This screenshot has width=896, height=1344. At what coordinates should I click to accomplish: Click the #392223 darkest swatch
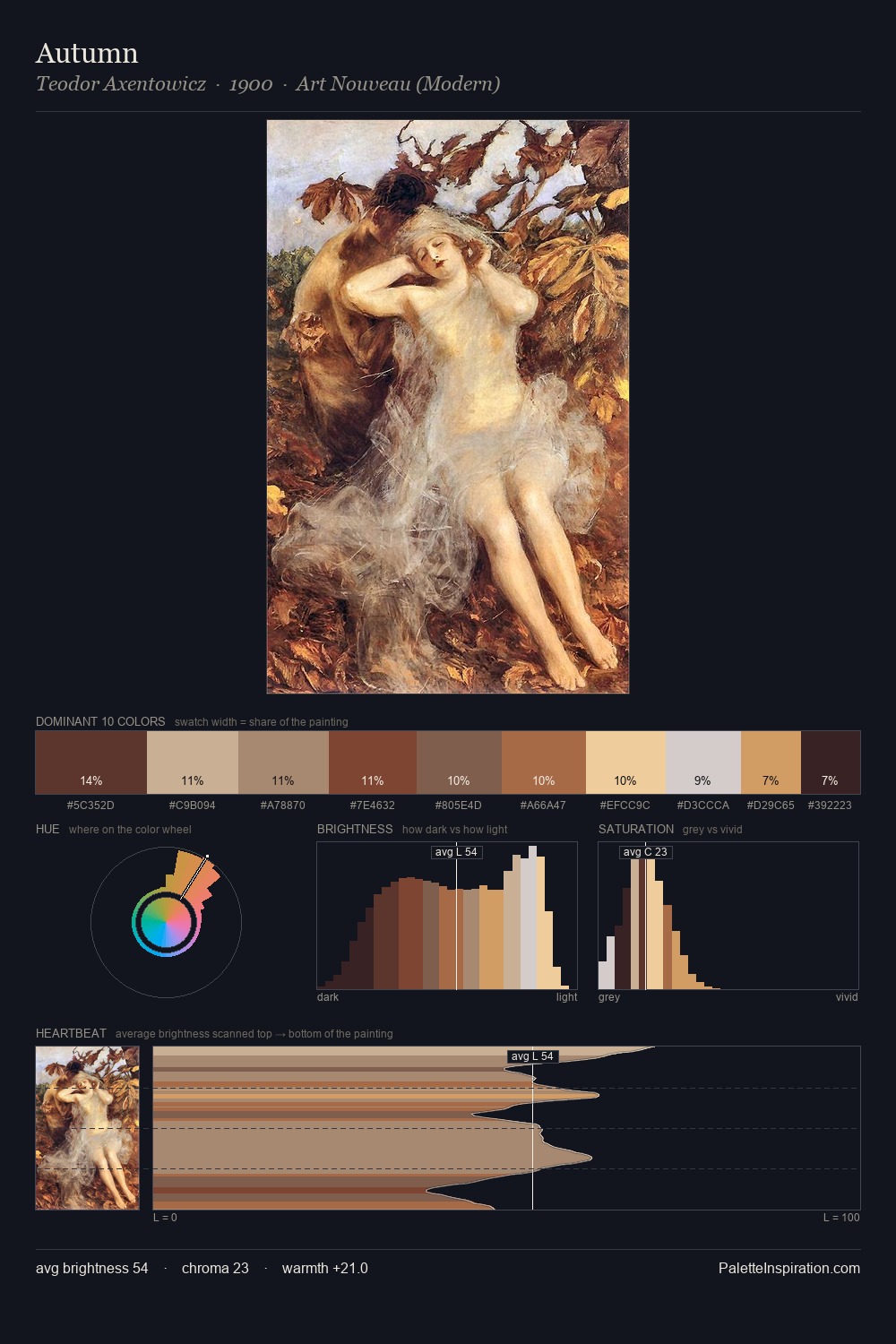coord(831,762)
